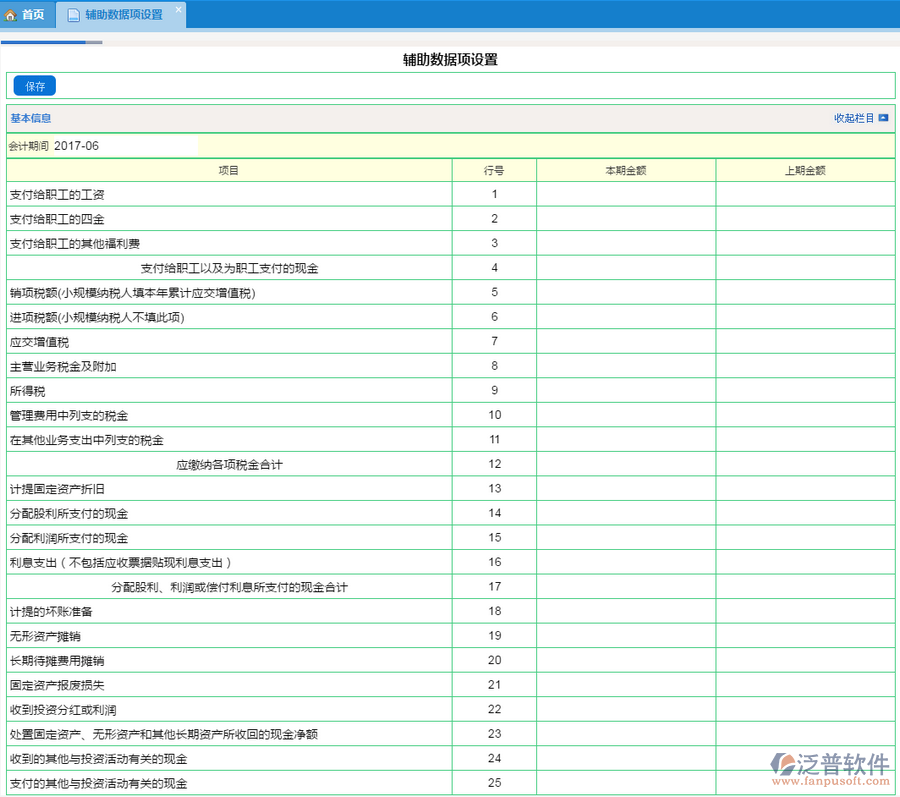Image resolution: width=900 pixels, height=797 pixels.
Task: Close the 辅助数据项设置 tab
Action: (x=178, y=10)
